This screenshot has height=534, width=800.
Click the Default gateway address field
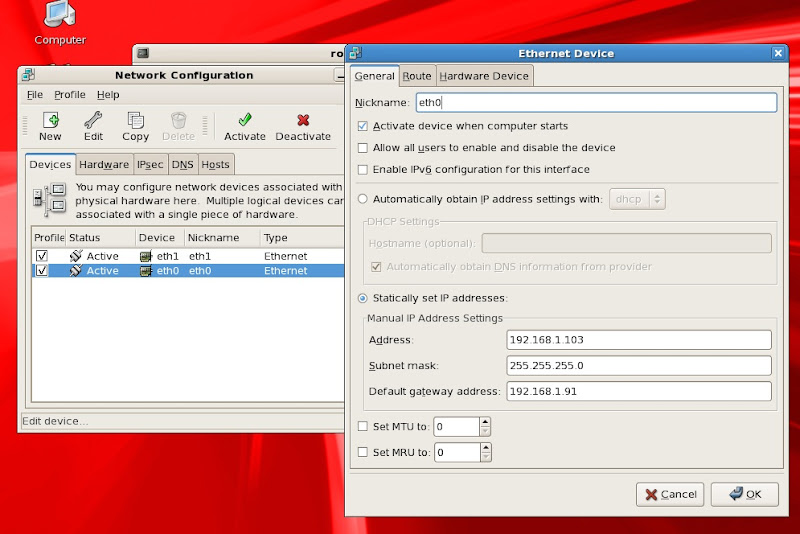(639, 391)
